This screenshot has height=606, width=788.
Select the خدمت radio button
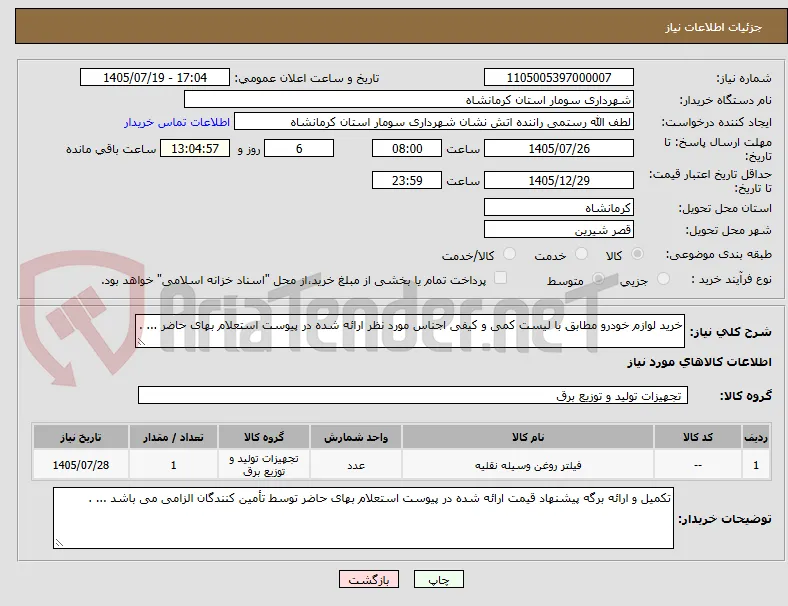[581, 254]
